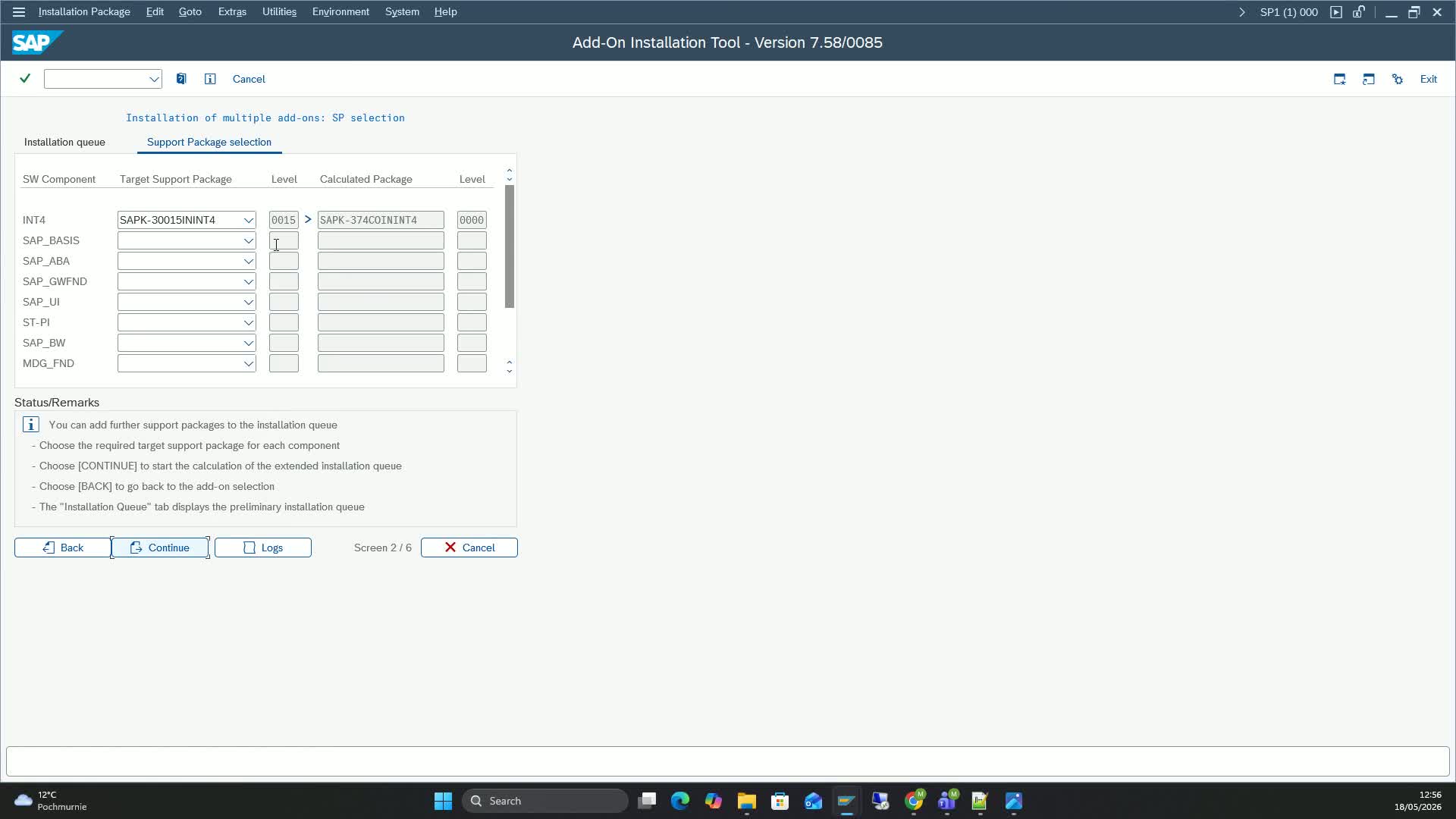This screenshot has height=819, width=1456.
Task: Expand SAP_GWFND target support package dropdown
Action: [248, 281]
